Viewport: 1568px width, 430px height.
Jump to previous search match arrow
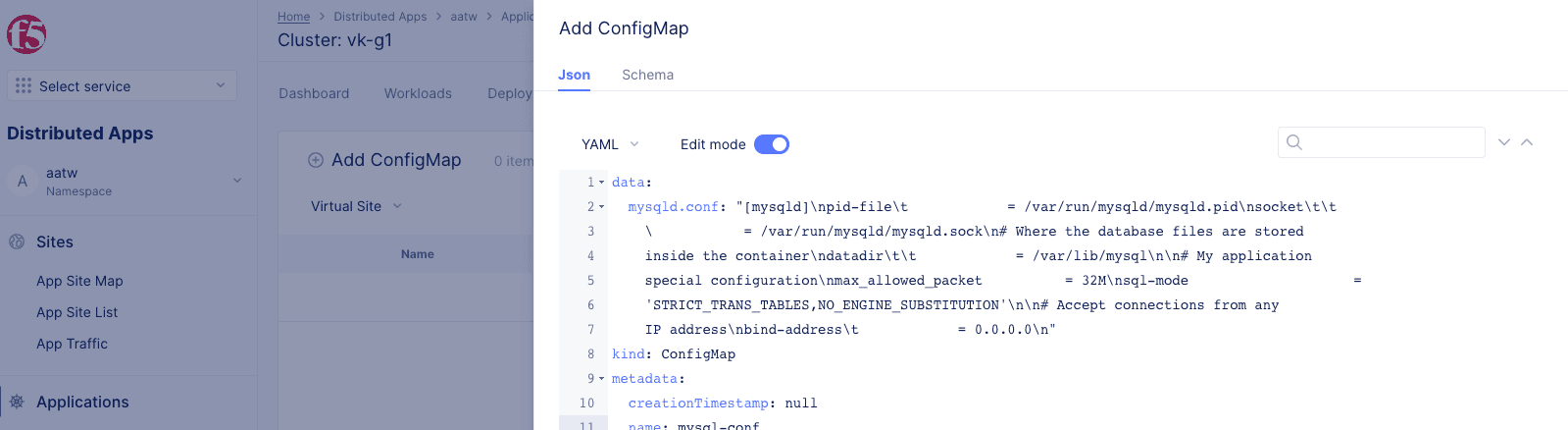click(x=1527, y=142)
